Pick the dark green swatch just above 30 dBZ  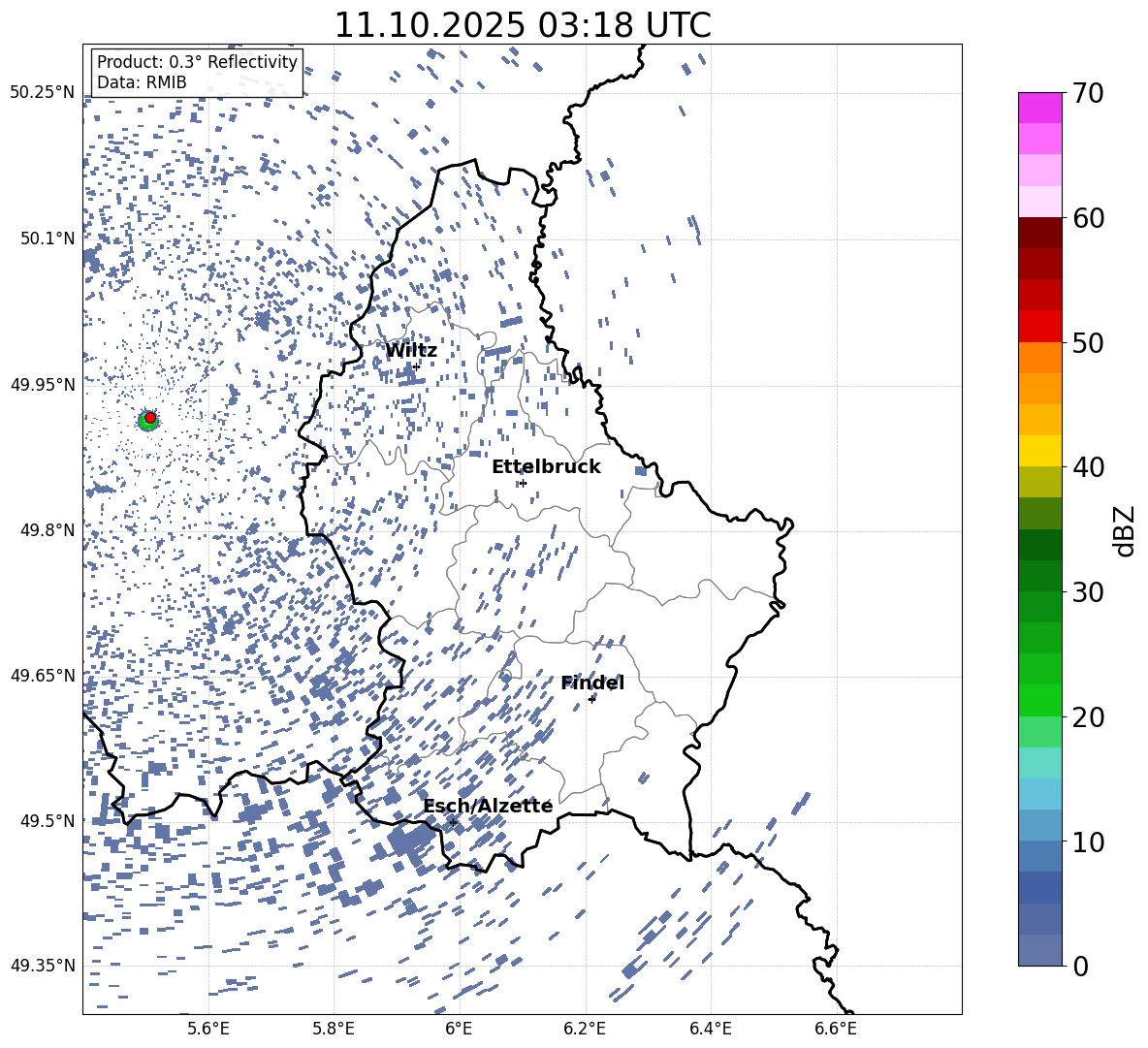pos(1039,575)
